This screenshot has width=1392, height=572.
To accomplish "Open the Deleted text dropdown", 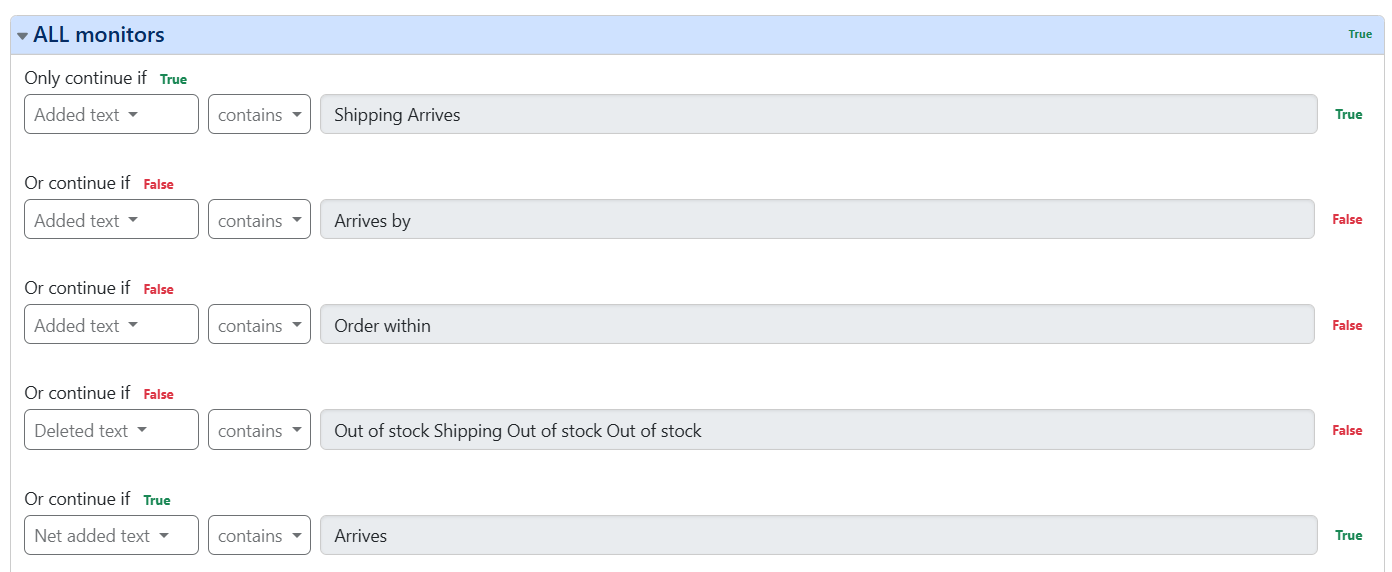I will tap(111, 429).
